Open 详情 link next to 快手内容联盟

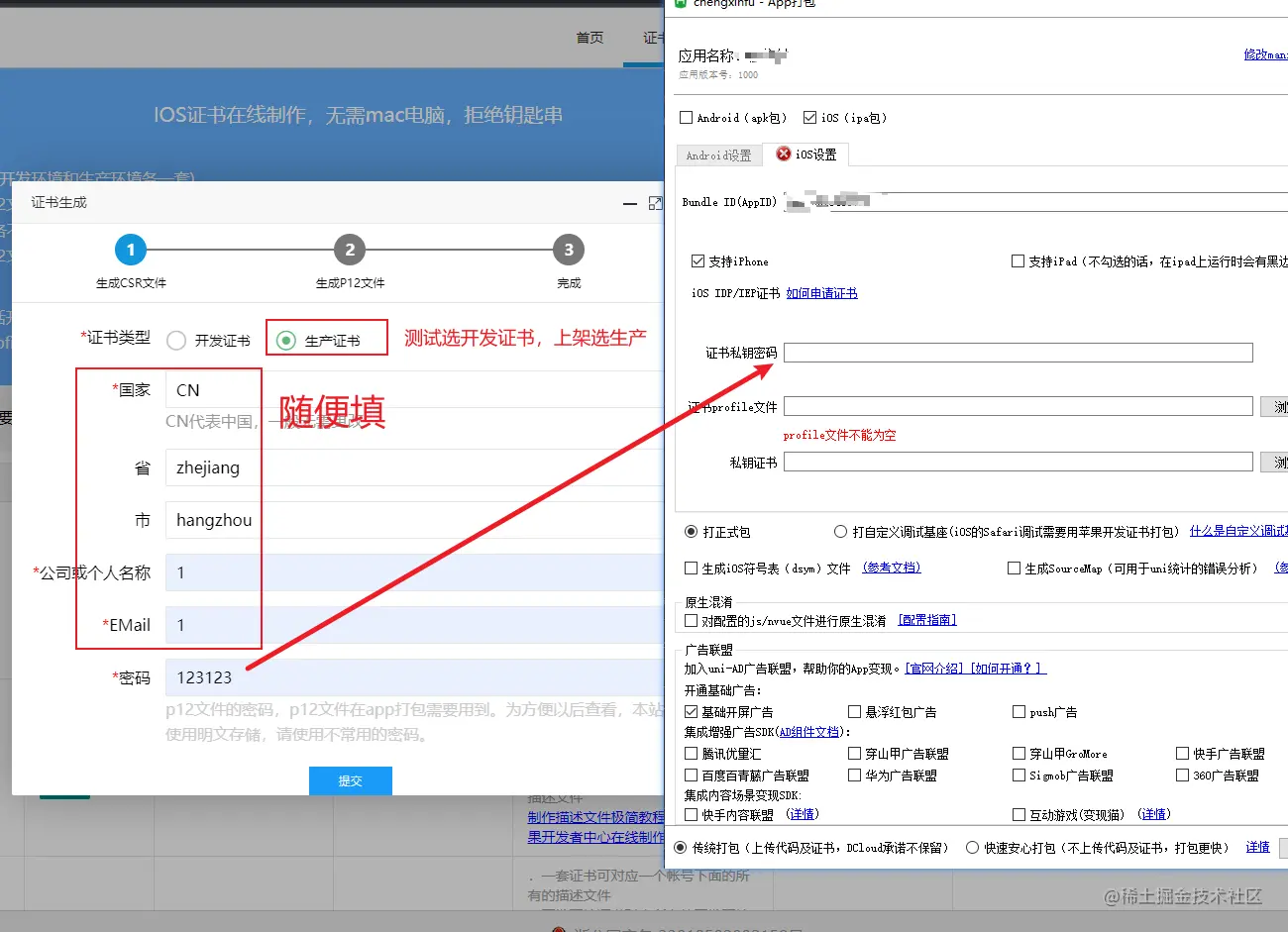tap(803, 814)
